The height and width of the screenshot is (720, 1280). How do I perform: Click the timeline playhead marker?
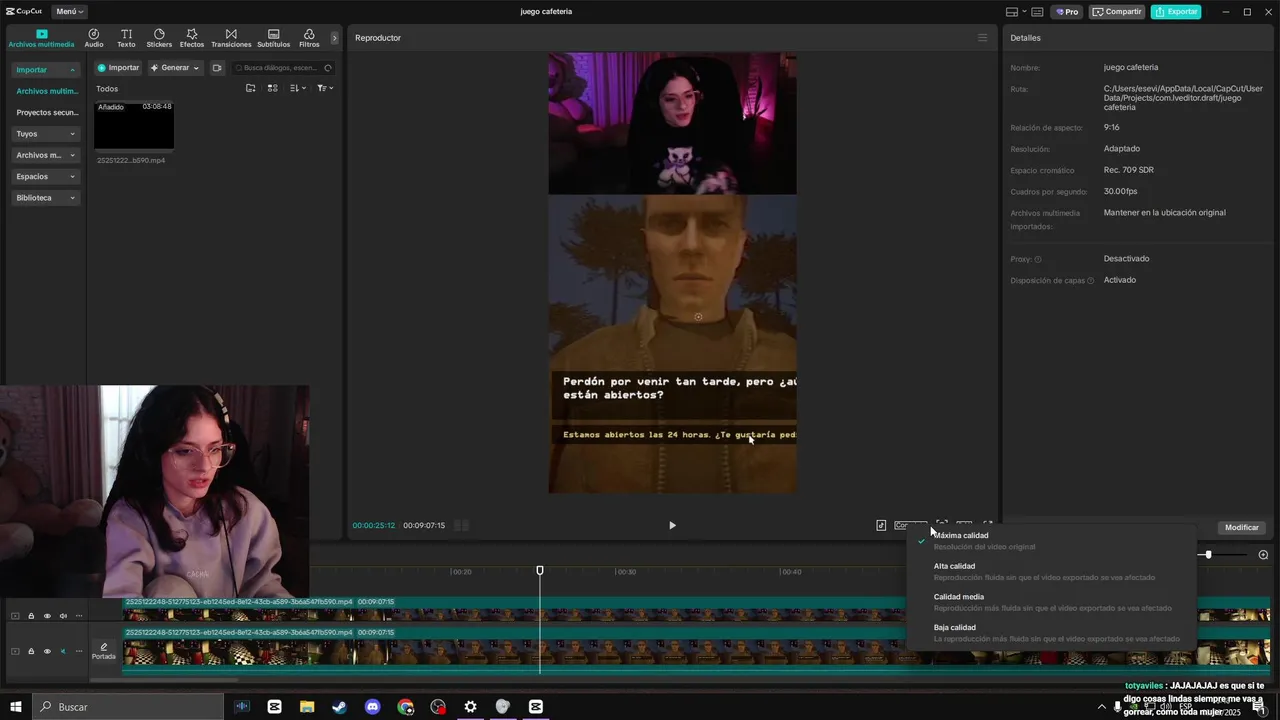540,570
